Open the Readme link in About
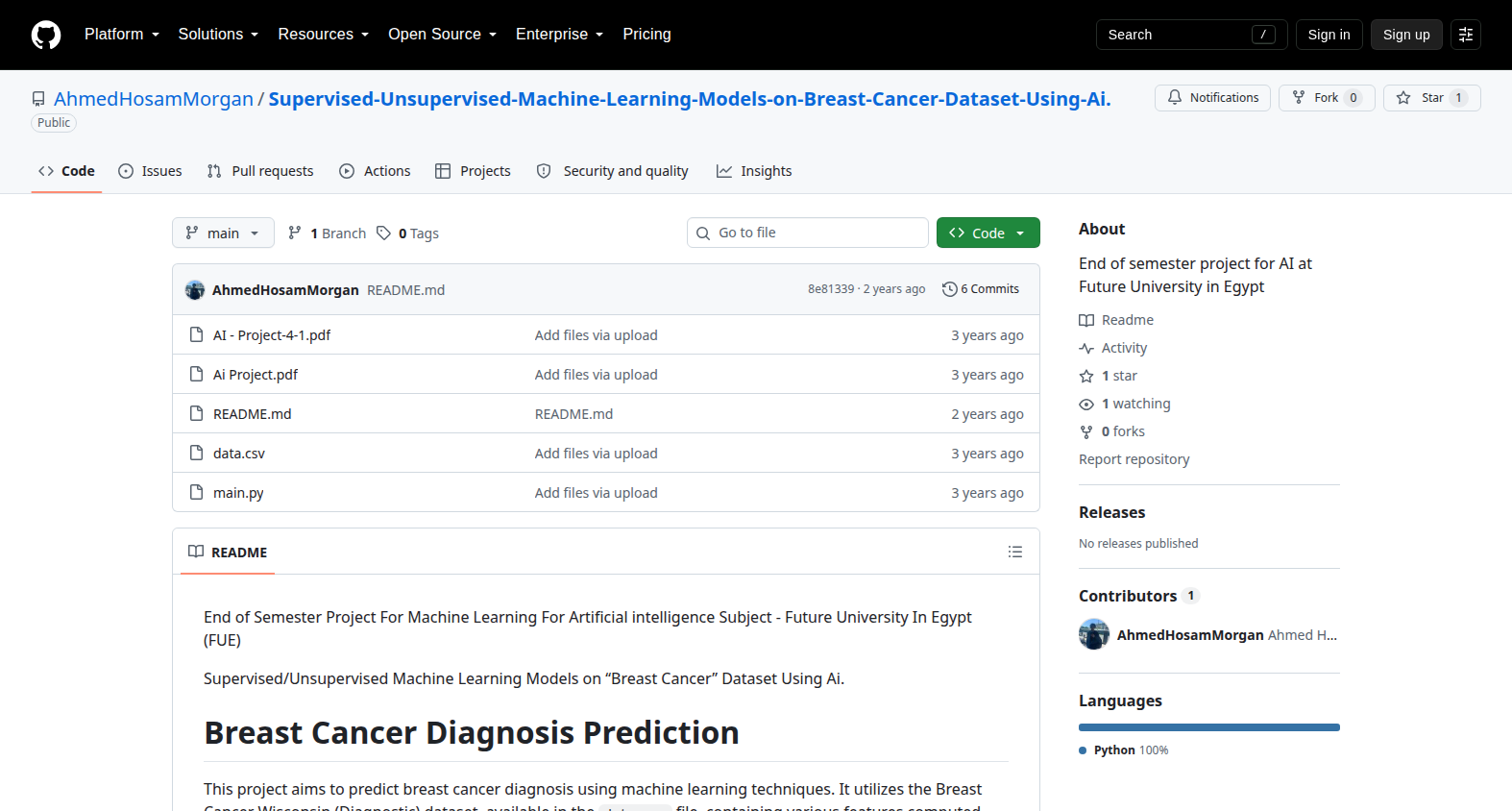Screen dimensions: 1512x811 (1116, 320)
